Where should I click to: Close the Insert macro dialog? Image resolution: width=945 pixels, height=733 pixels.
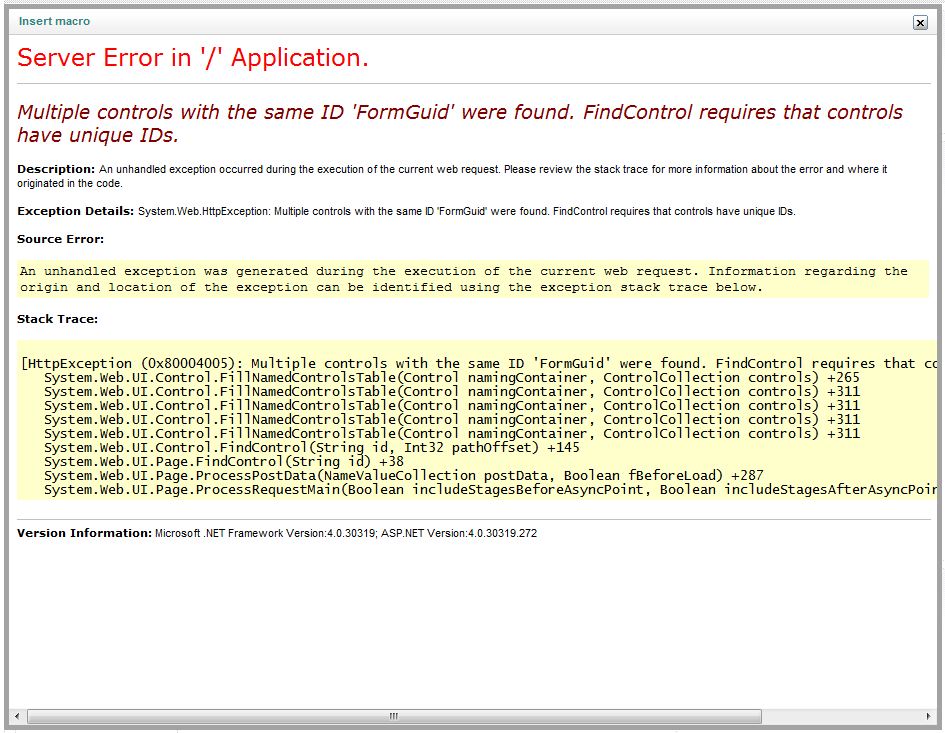(920, 22)
